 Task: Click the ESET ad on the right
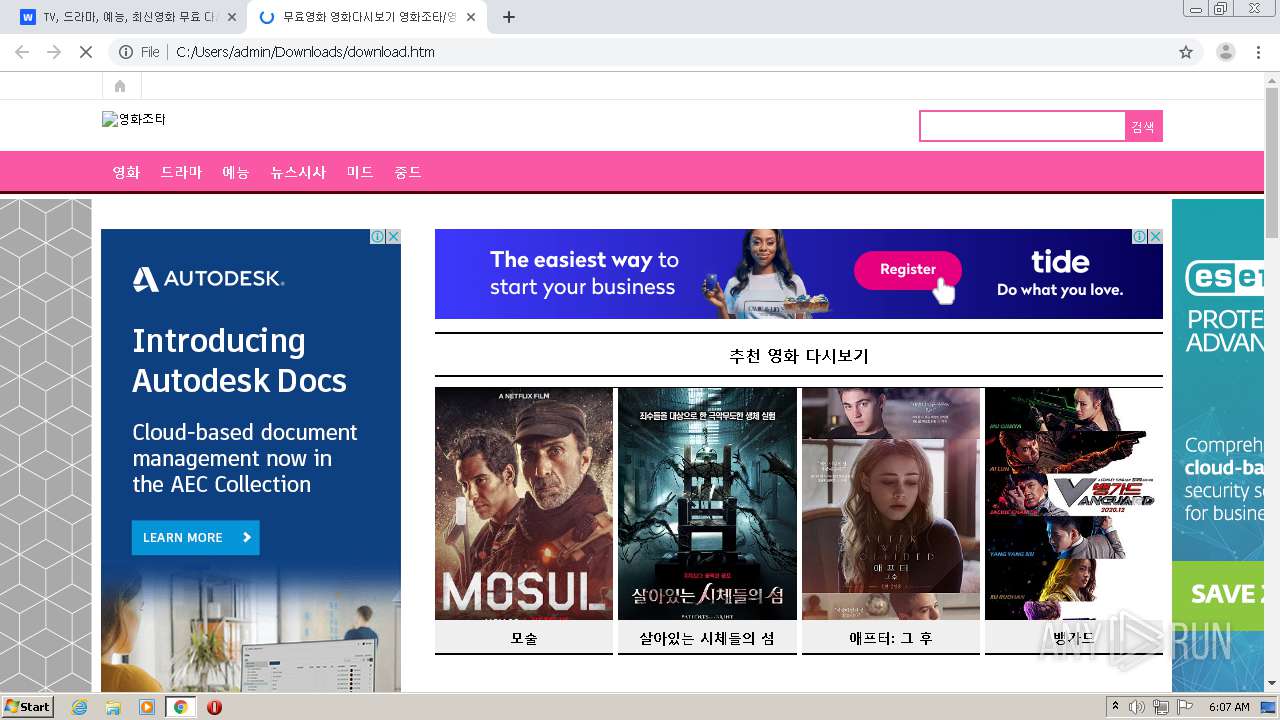point(1217,445)
